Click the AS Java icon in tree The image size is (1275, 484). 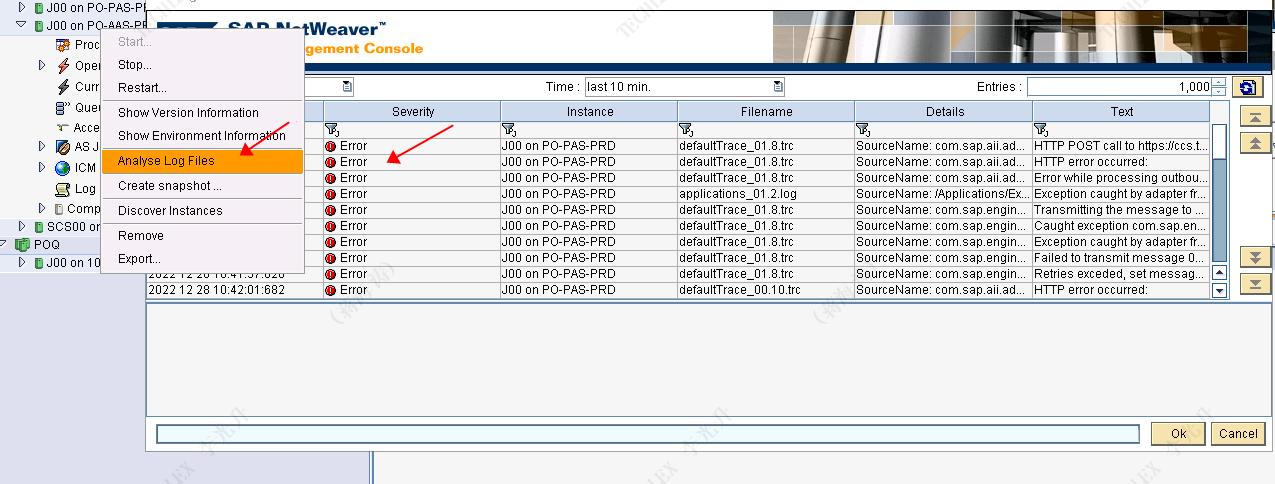coord(62,147)
